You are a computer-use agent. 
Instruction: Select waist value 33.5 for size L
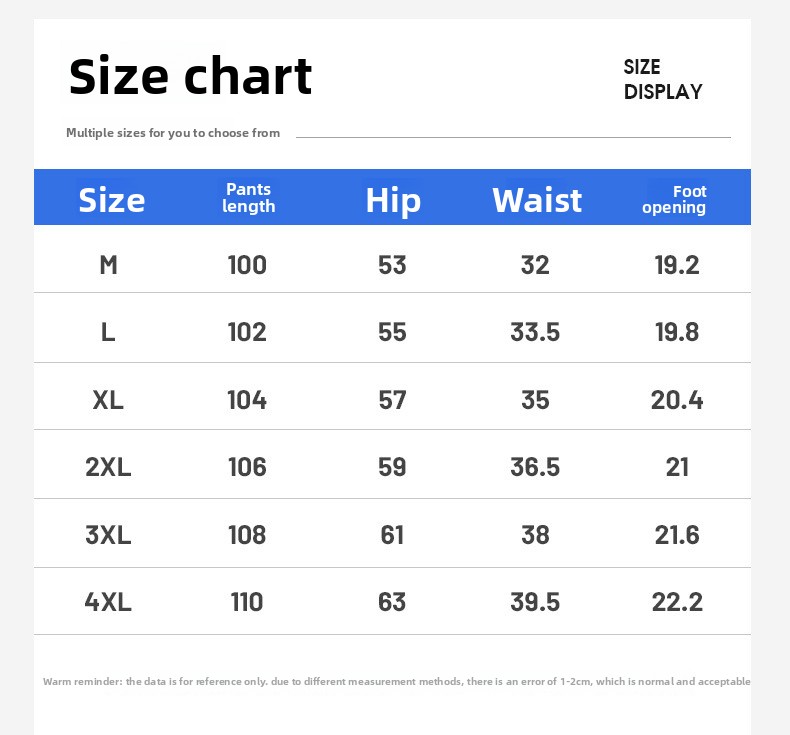tap(535, 332)
